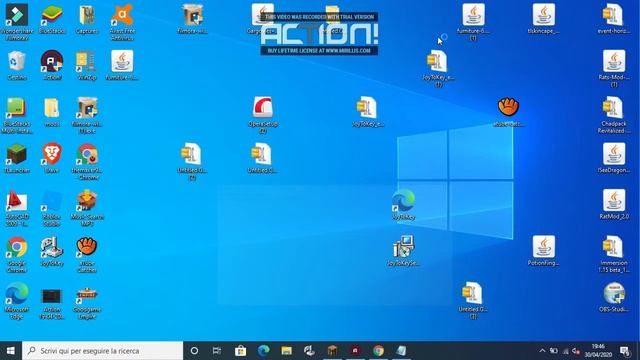This screenshot has height=360, width=640.
Task: Switch to Google Chrome on the taskbar
Action: tap(378, 351)
